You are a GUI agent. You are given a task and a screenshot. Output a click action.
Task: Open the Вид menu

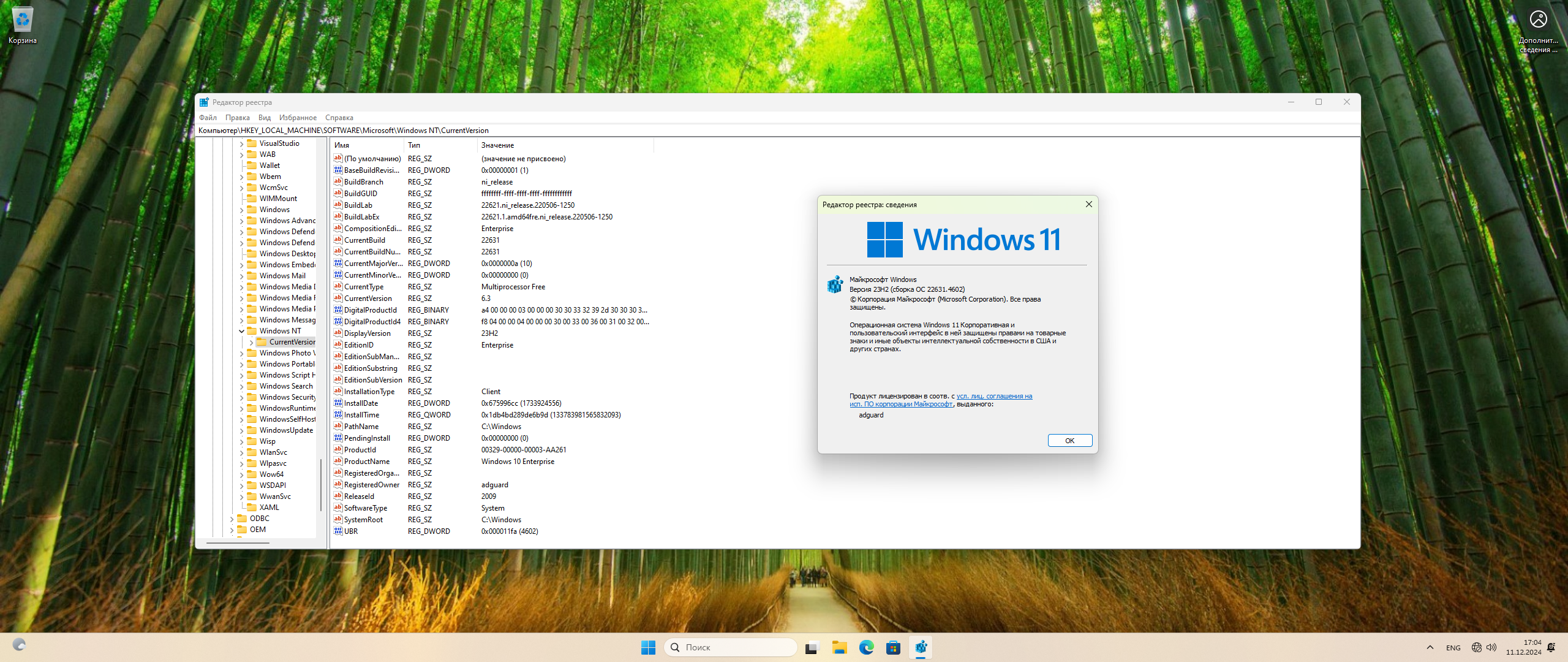tap(265, 117)
